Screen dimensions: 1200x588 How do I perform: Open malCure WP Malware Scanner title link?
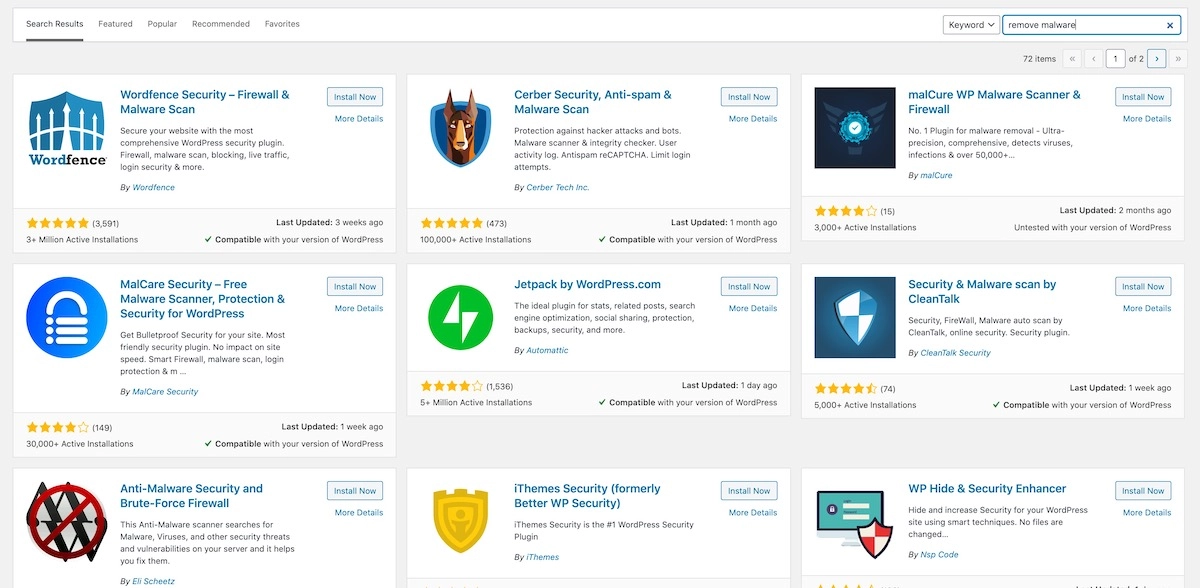click(x=994, y=102)
